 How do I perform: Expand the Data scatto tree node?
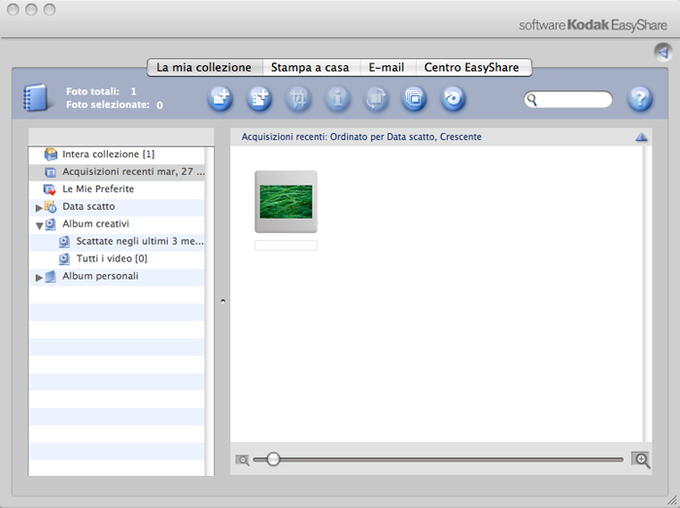point(39,208)
